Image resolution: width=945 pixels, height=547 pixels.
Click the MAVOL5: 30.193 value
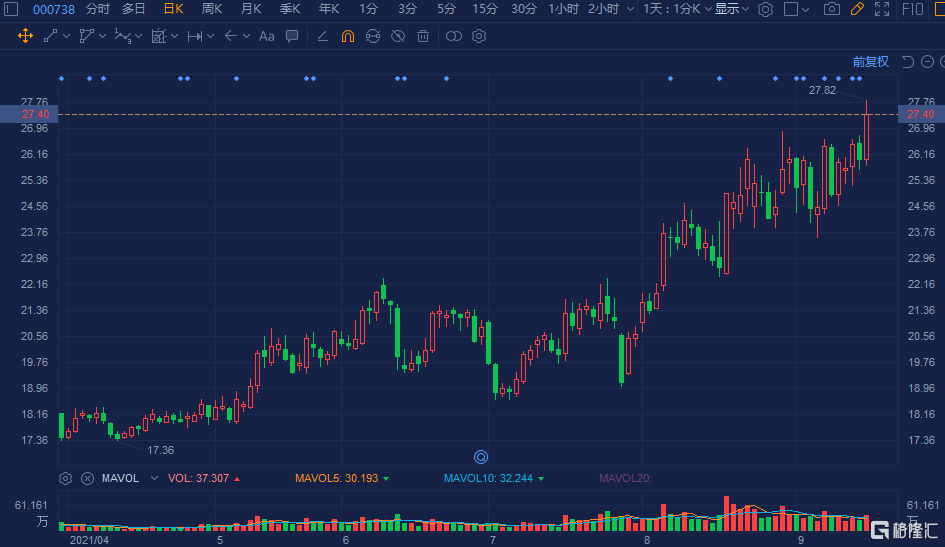coord(336,478)
